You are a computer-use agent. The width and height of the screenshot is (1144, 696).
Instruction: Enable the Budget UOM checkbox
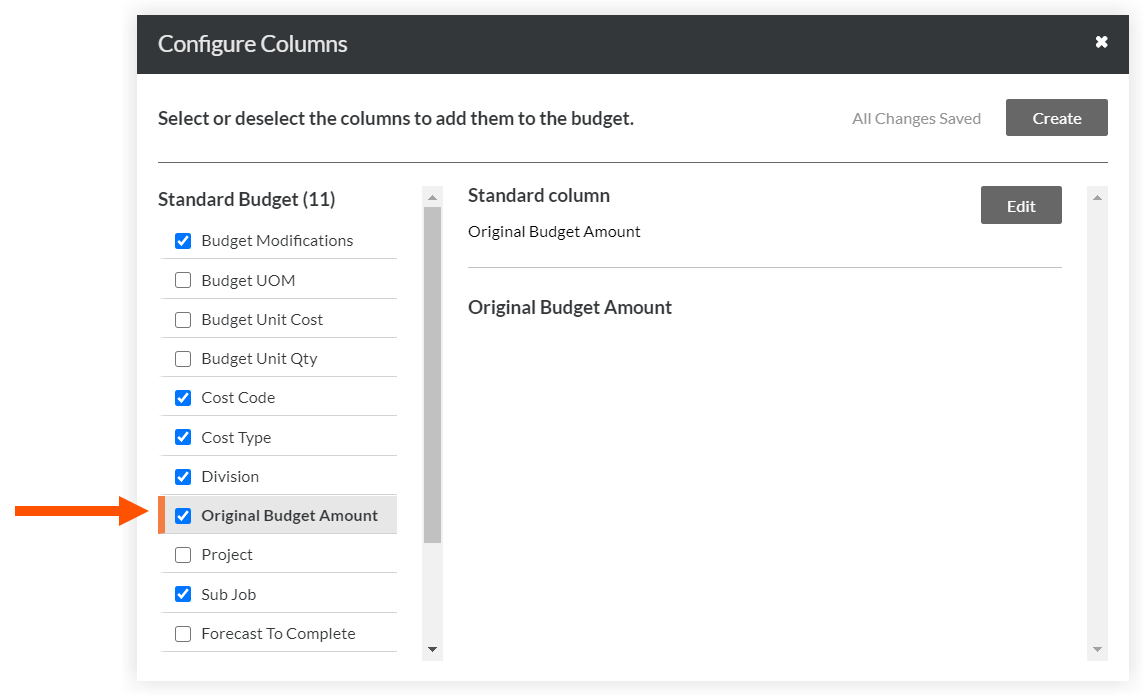pos(183,280)
